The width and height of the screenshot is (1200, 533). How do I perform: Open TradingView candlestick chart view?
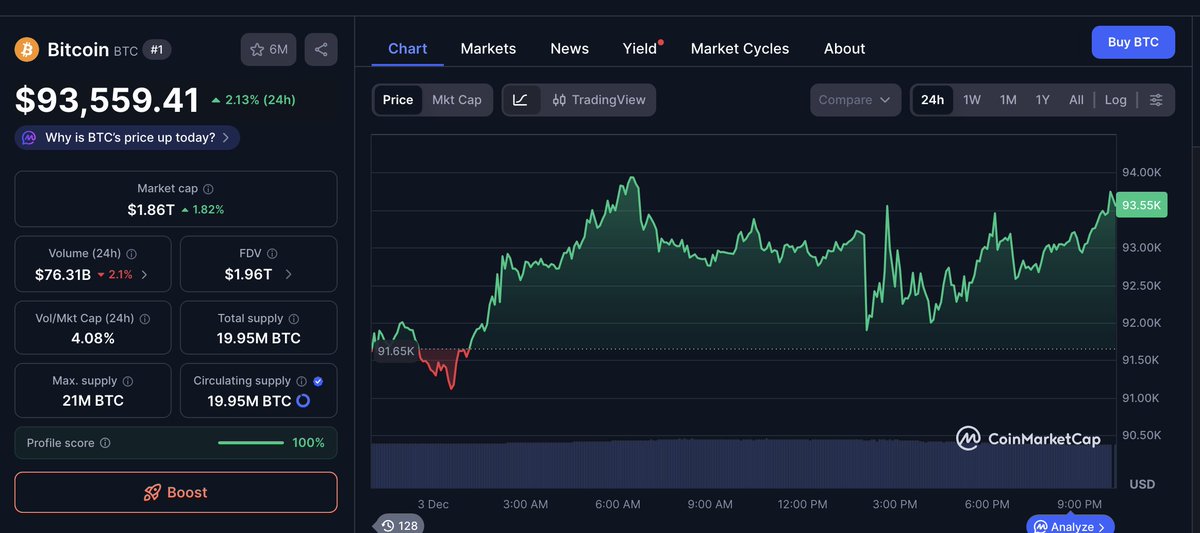(599, 100)
